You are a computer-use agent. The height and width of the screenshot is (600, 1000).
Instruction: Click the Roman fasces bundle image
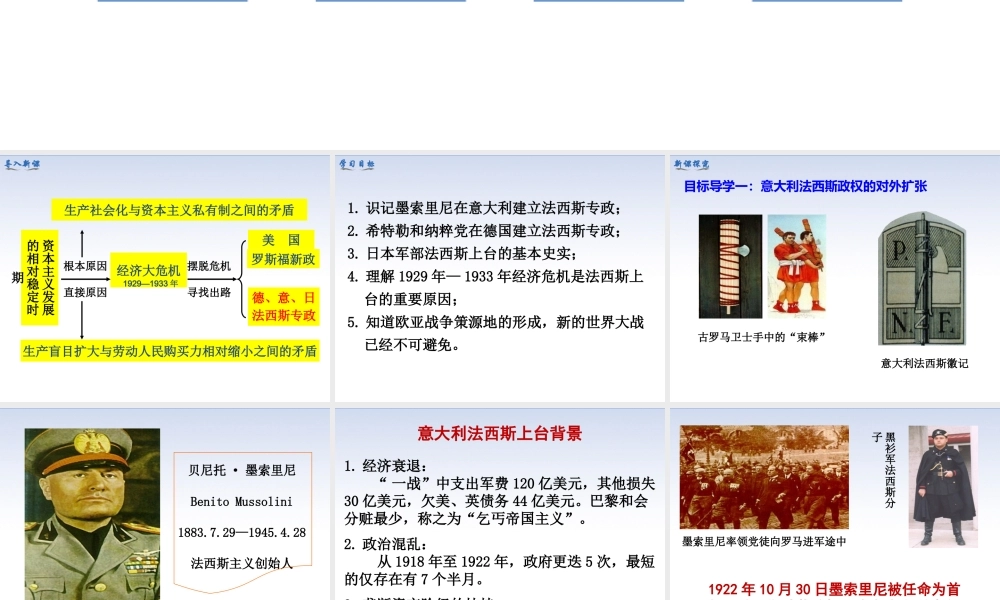730,266
